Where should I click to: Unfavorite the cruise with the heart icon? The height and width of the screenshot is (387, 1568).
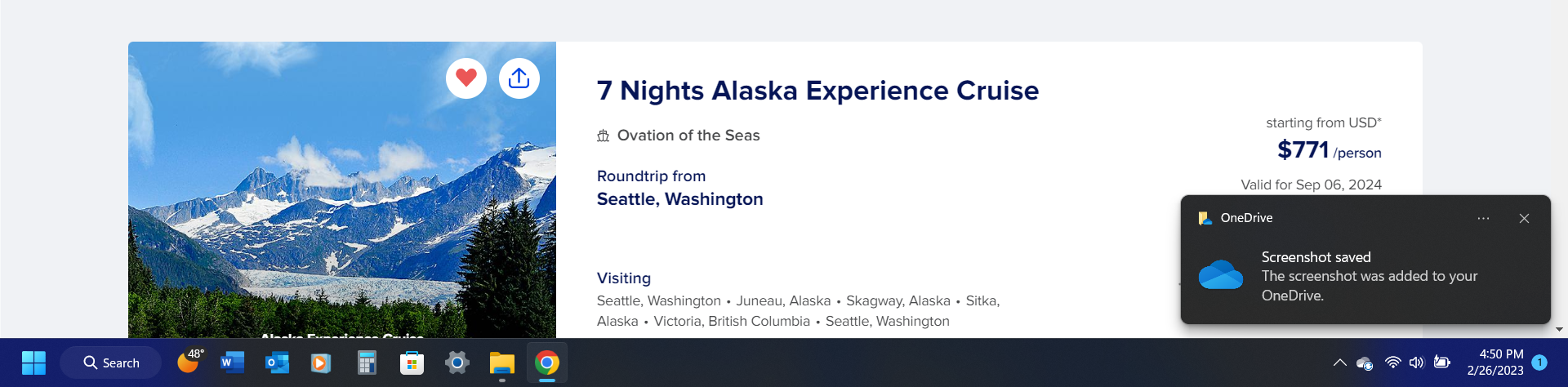466,78
